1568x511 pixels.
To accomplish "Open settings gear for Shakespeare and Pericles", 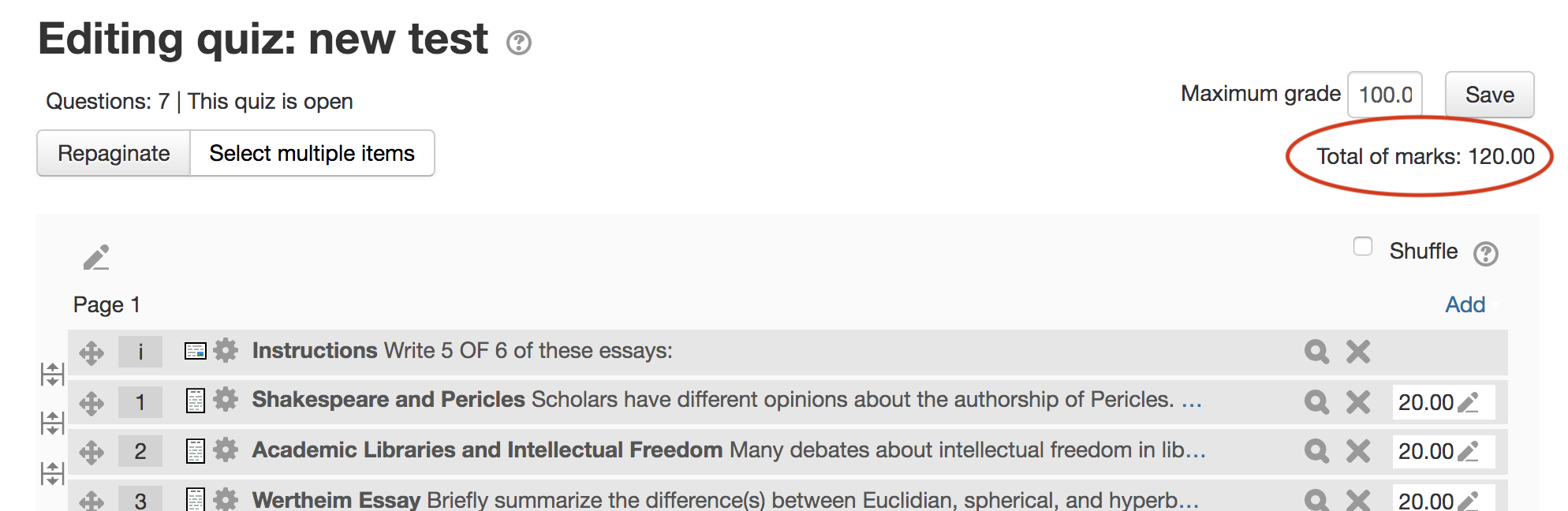I will 226,400.
